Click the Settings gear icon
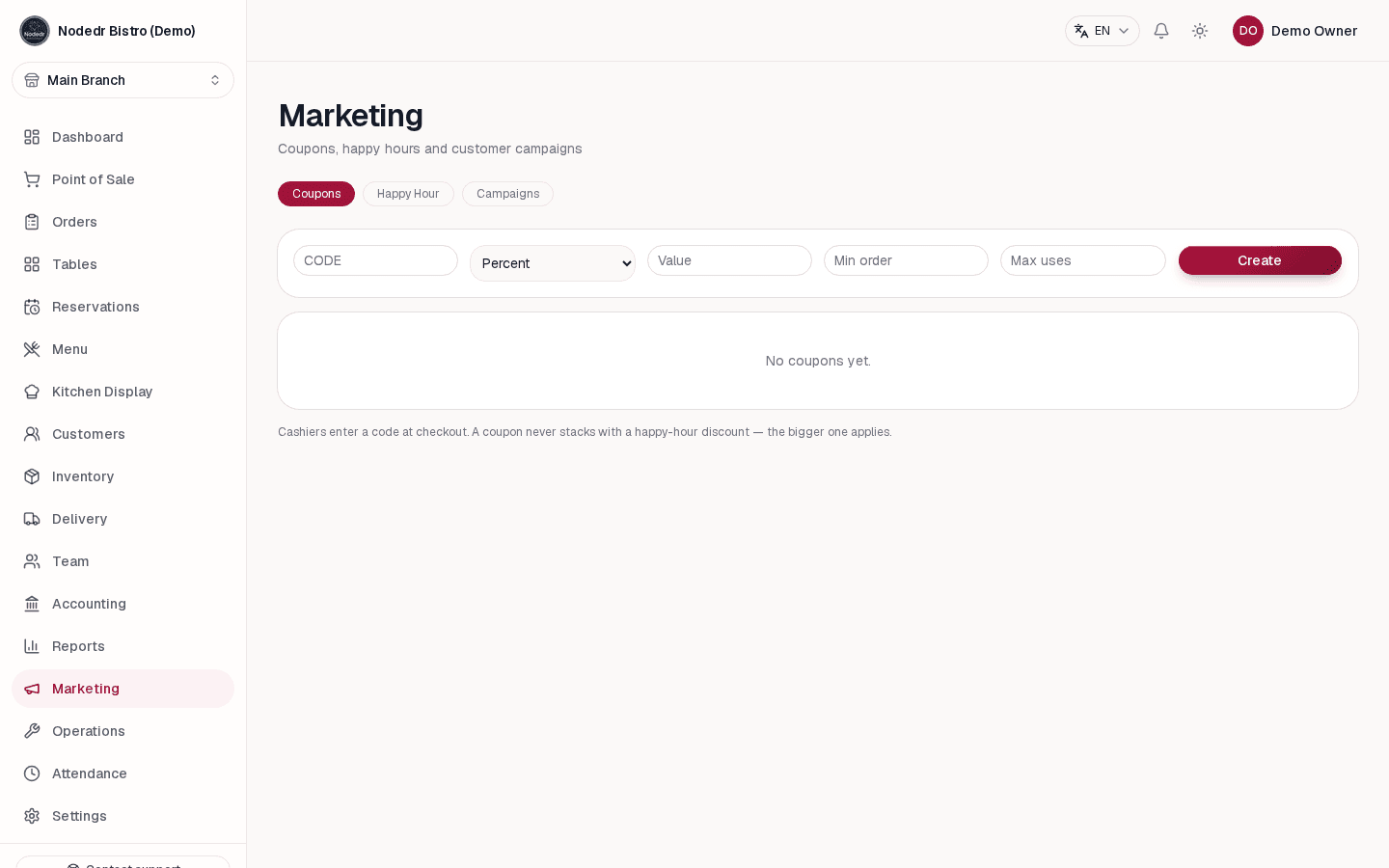 pyautogui.click(x=32, y=816)
